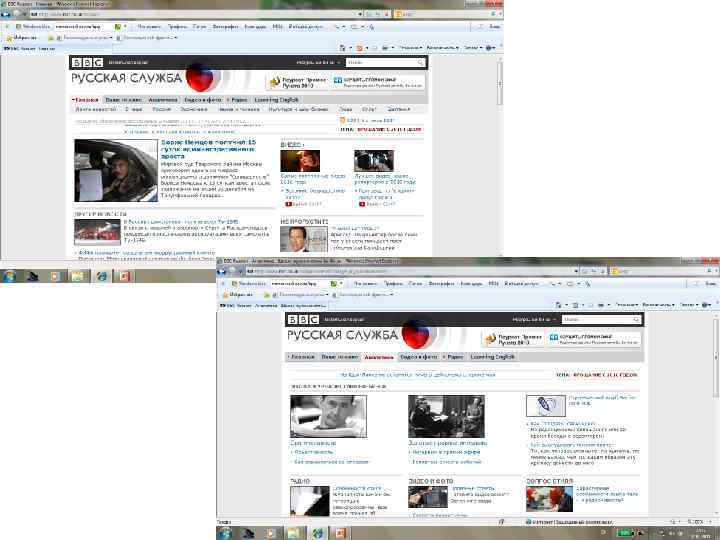Click Профиль in bottom Windows Live toolbar
720x540 pixels.
click(393, 284)
